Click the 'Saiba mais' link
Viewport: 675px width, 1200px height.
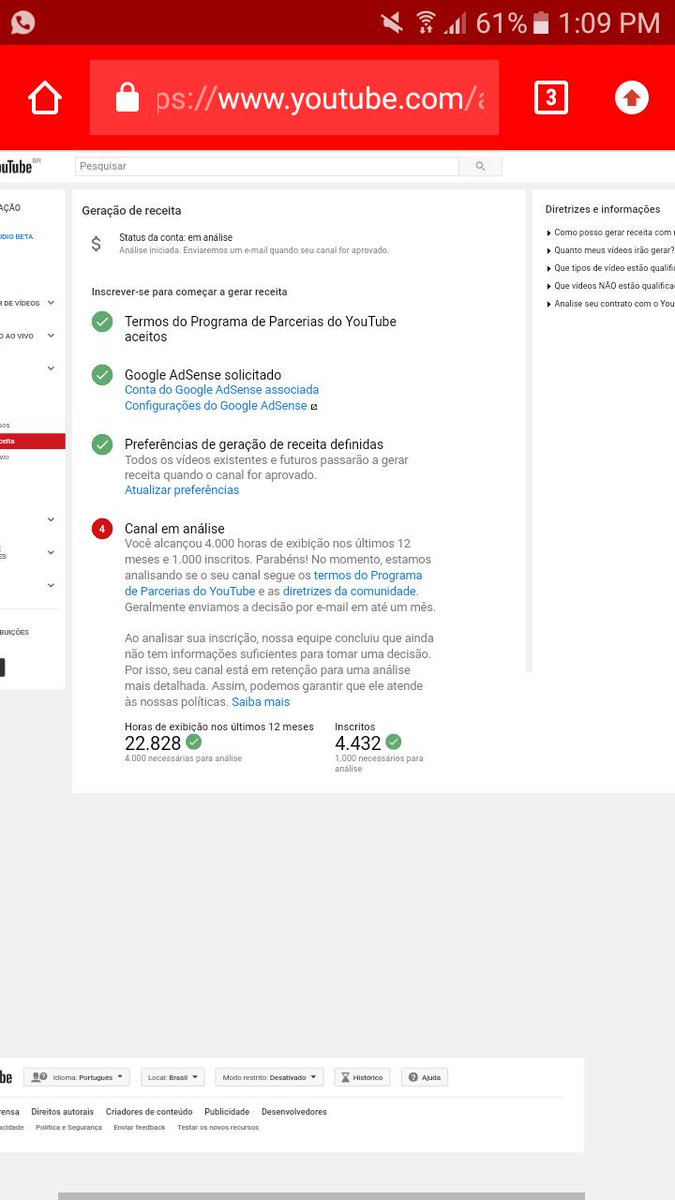260,702
